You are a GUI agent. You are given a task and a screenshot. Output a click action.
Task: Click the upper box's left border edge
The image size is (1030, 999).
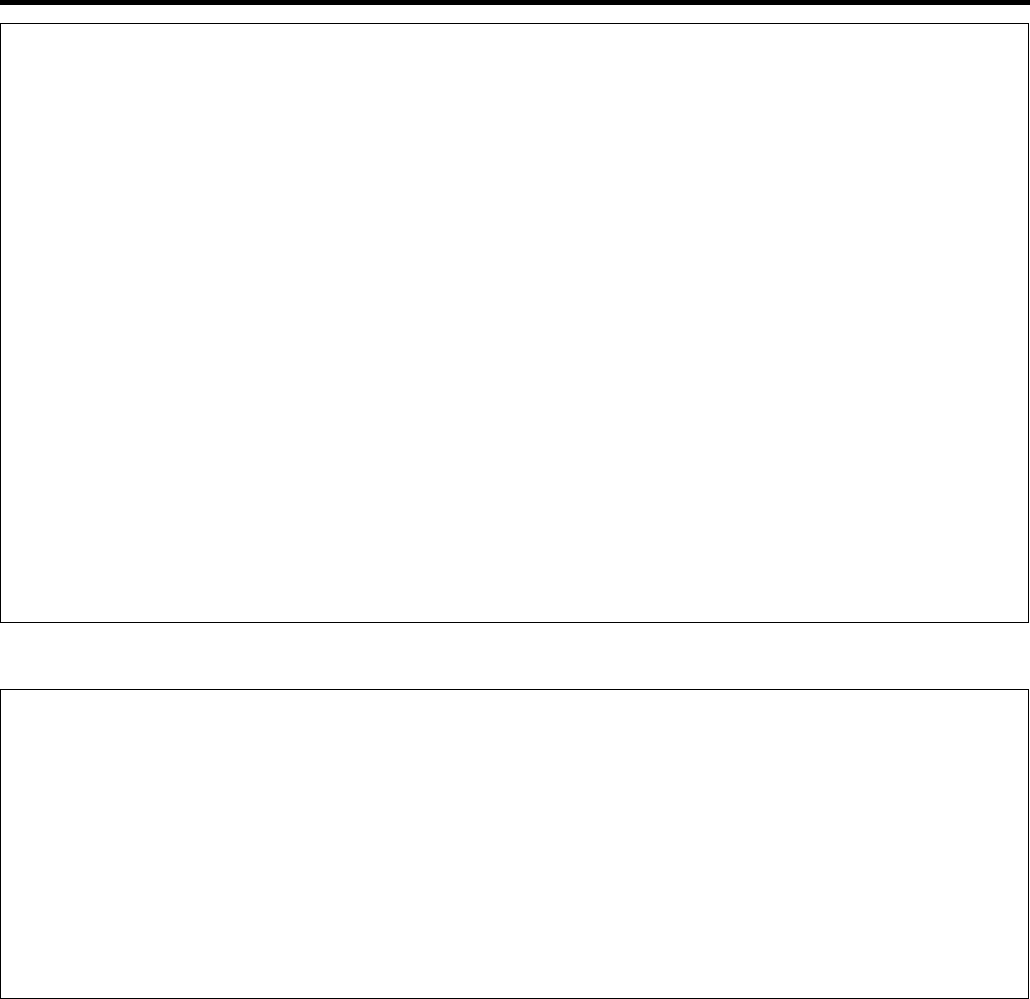click(x=1, y=322)
